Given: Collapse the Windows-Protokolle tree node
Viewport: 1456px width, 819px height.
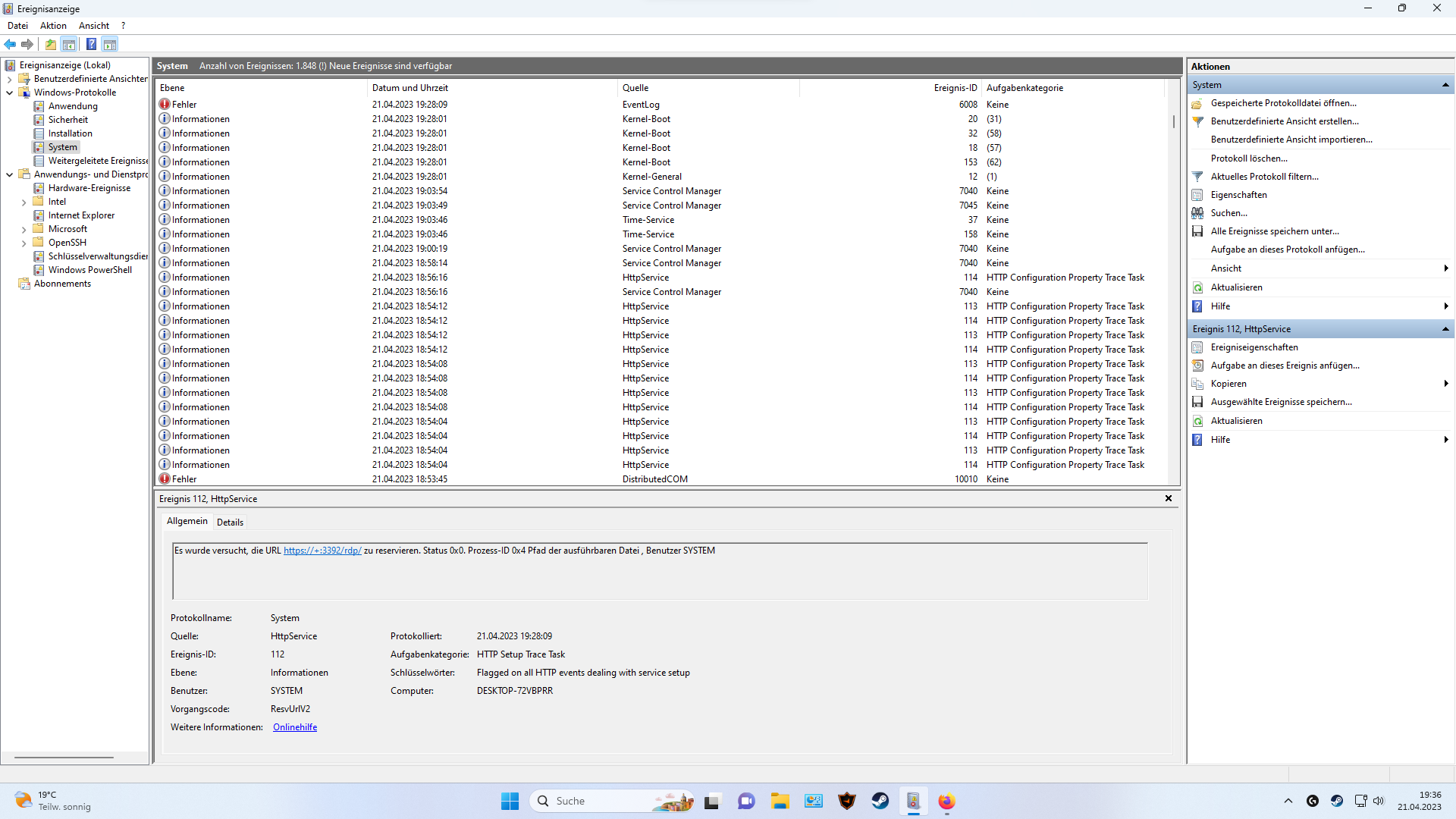Looking at the screenshot, I should click(9, 93).
